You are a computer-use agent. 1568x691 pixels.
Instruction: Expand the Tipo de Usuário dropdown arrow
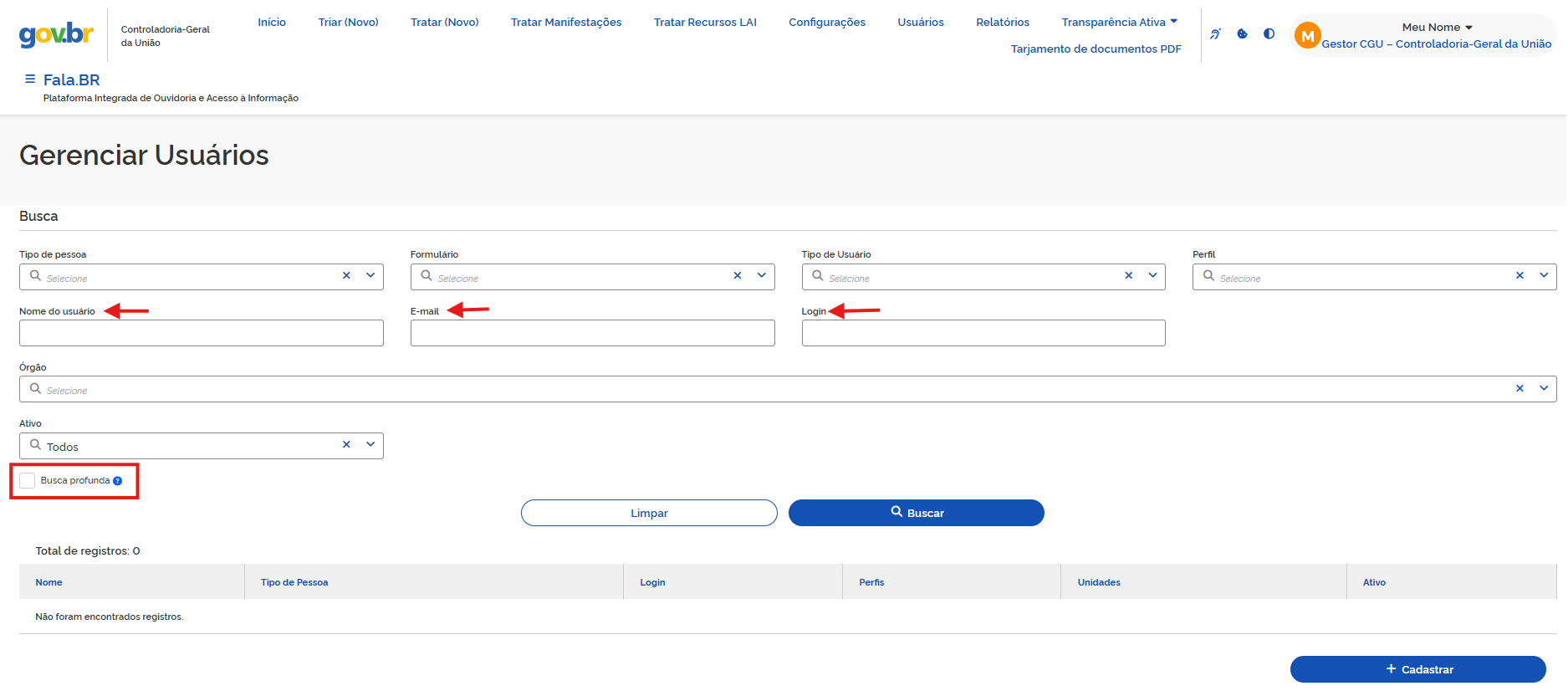point(1152,276)
